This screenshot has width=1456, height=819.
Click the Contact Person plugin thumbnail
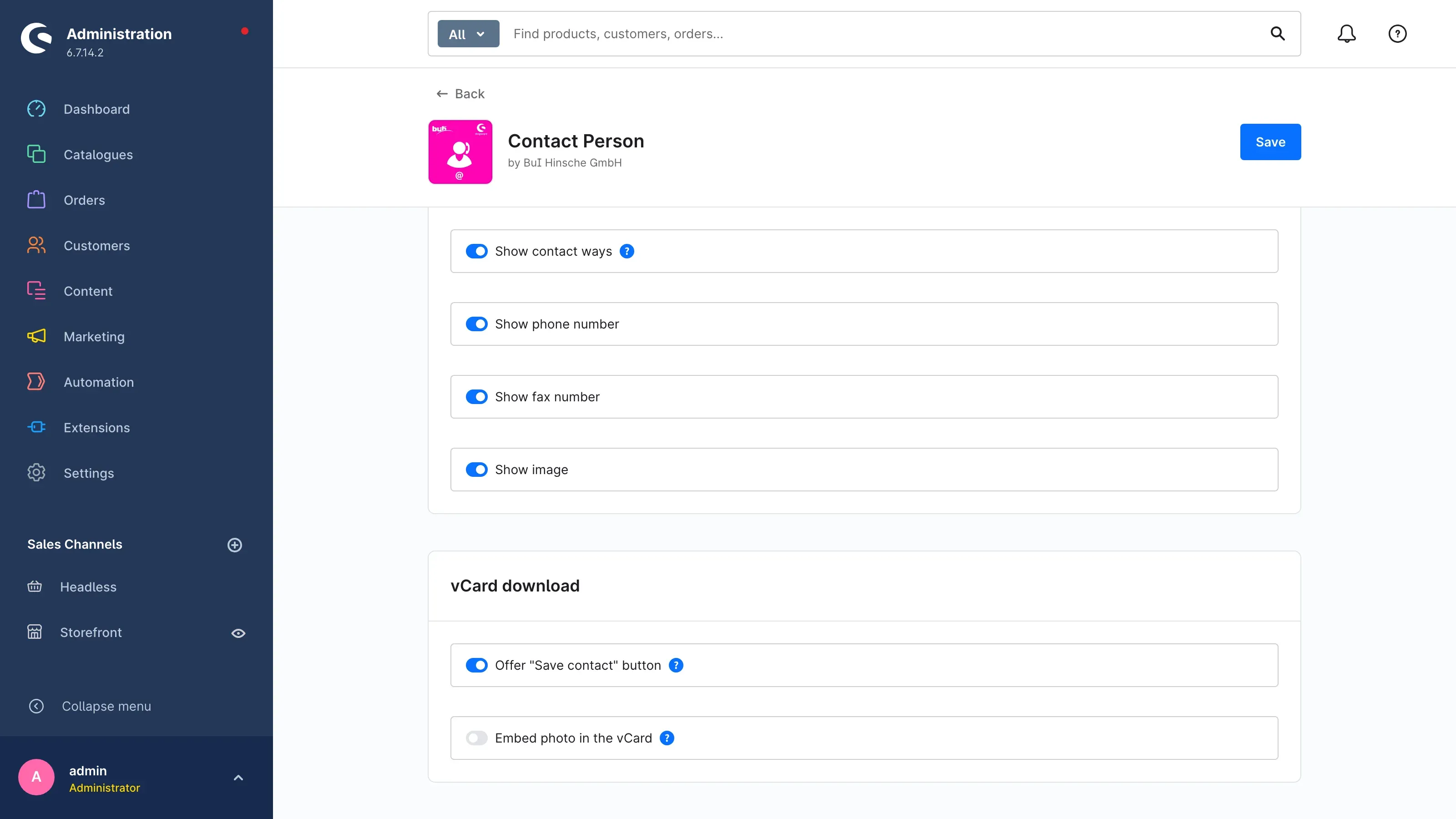(460, 152)
